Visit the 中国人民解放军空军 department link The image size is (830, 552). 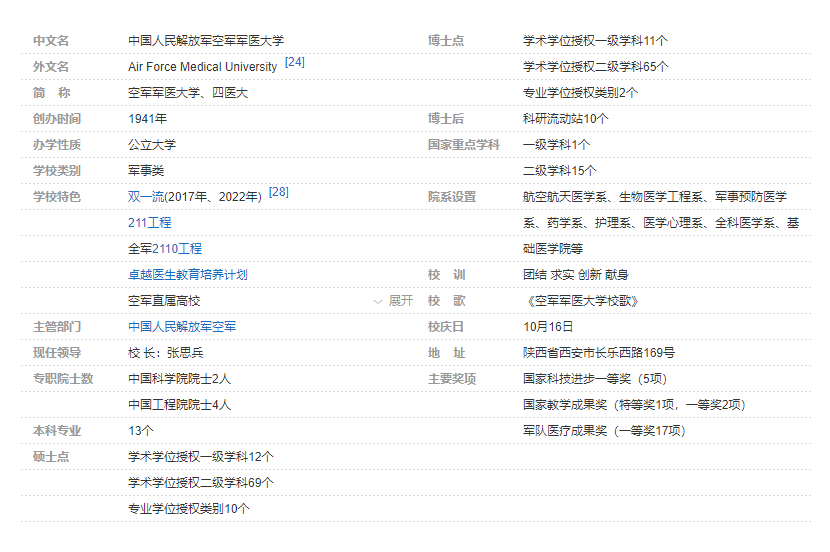tap(182, 327)
